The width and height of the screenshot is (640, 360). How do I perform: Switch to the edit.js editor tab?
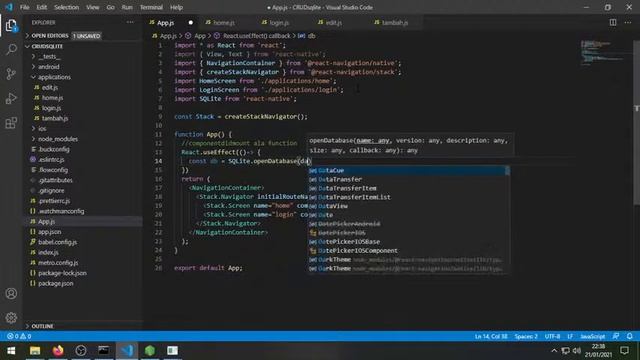(334, 22)
